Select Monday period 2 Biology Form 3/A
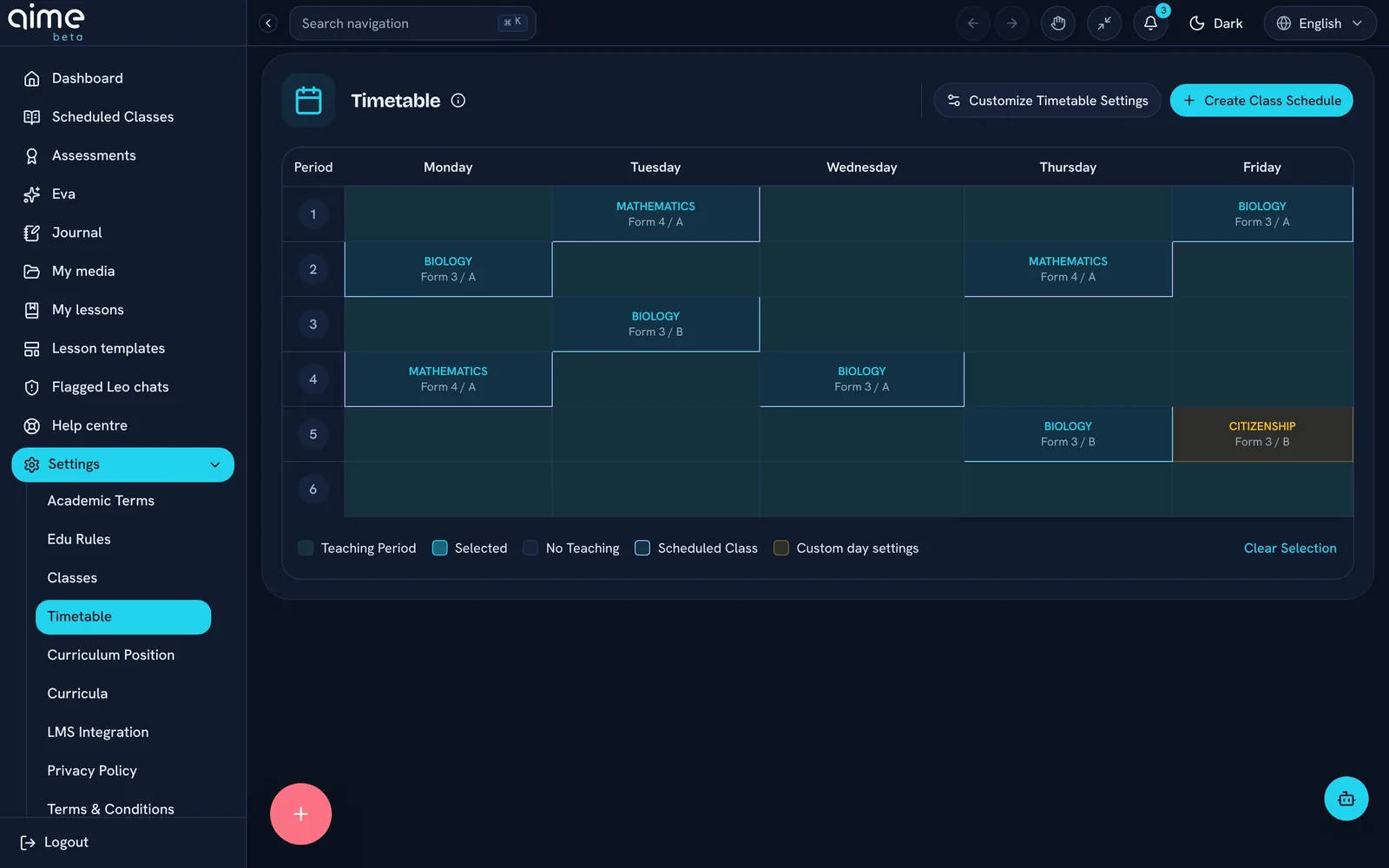Screen dimensions: 1389x868 (448, 269)
